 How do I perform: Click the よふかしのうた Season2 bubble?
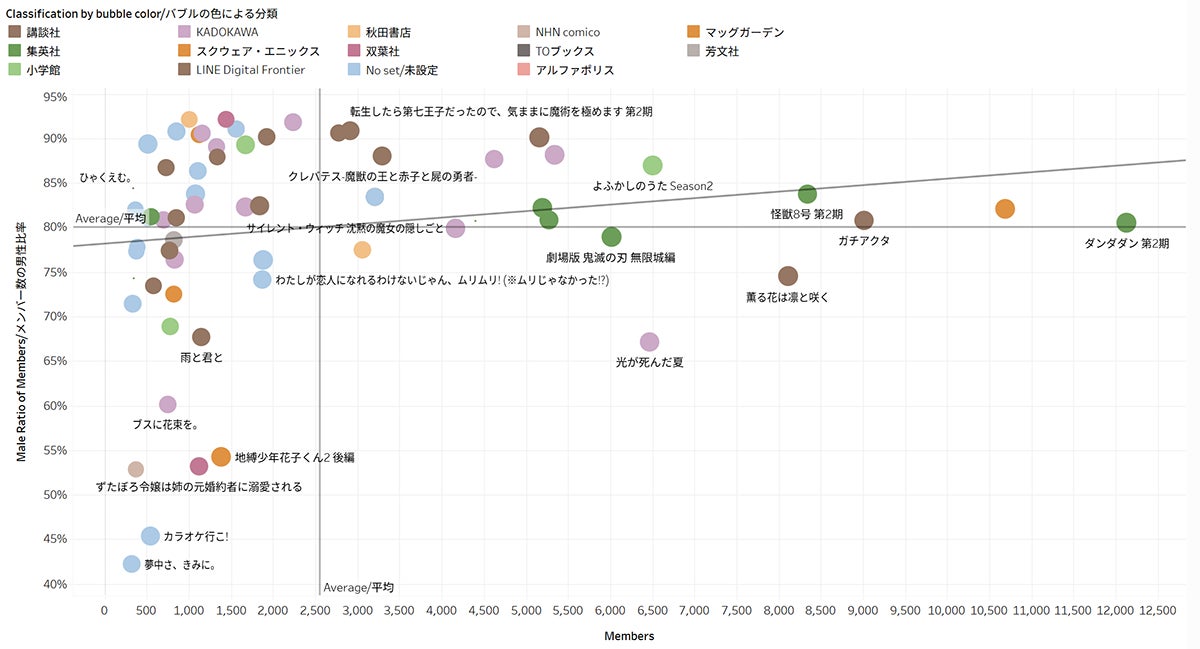coord(653,165)
